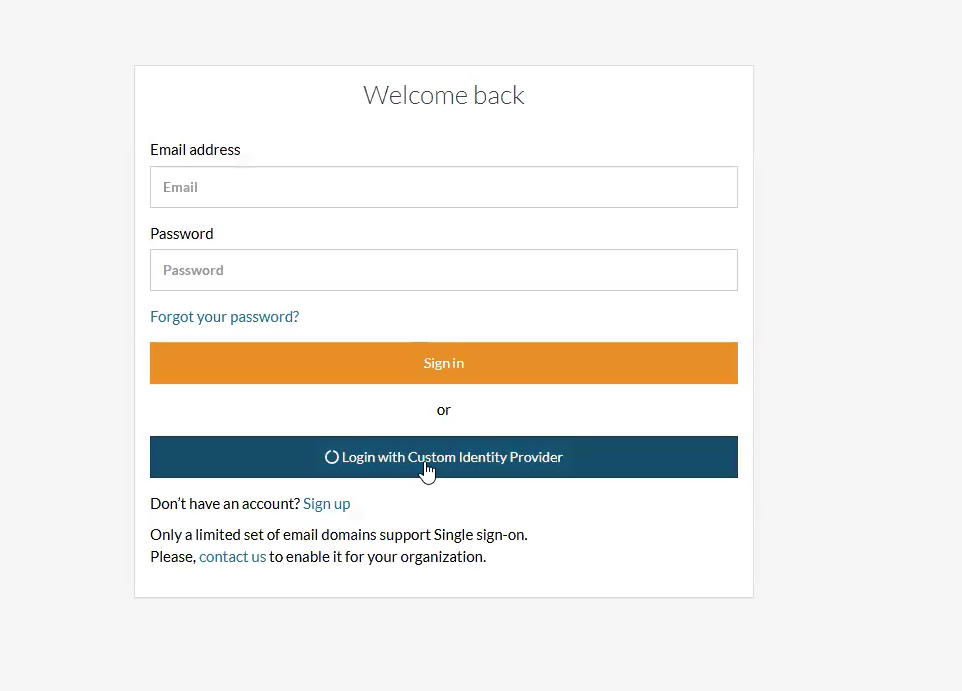Open the Forgot your password link
Image resolution: width=962 pixels, height=691 pixels.
pyautogui.click(x=224, y=317)
